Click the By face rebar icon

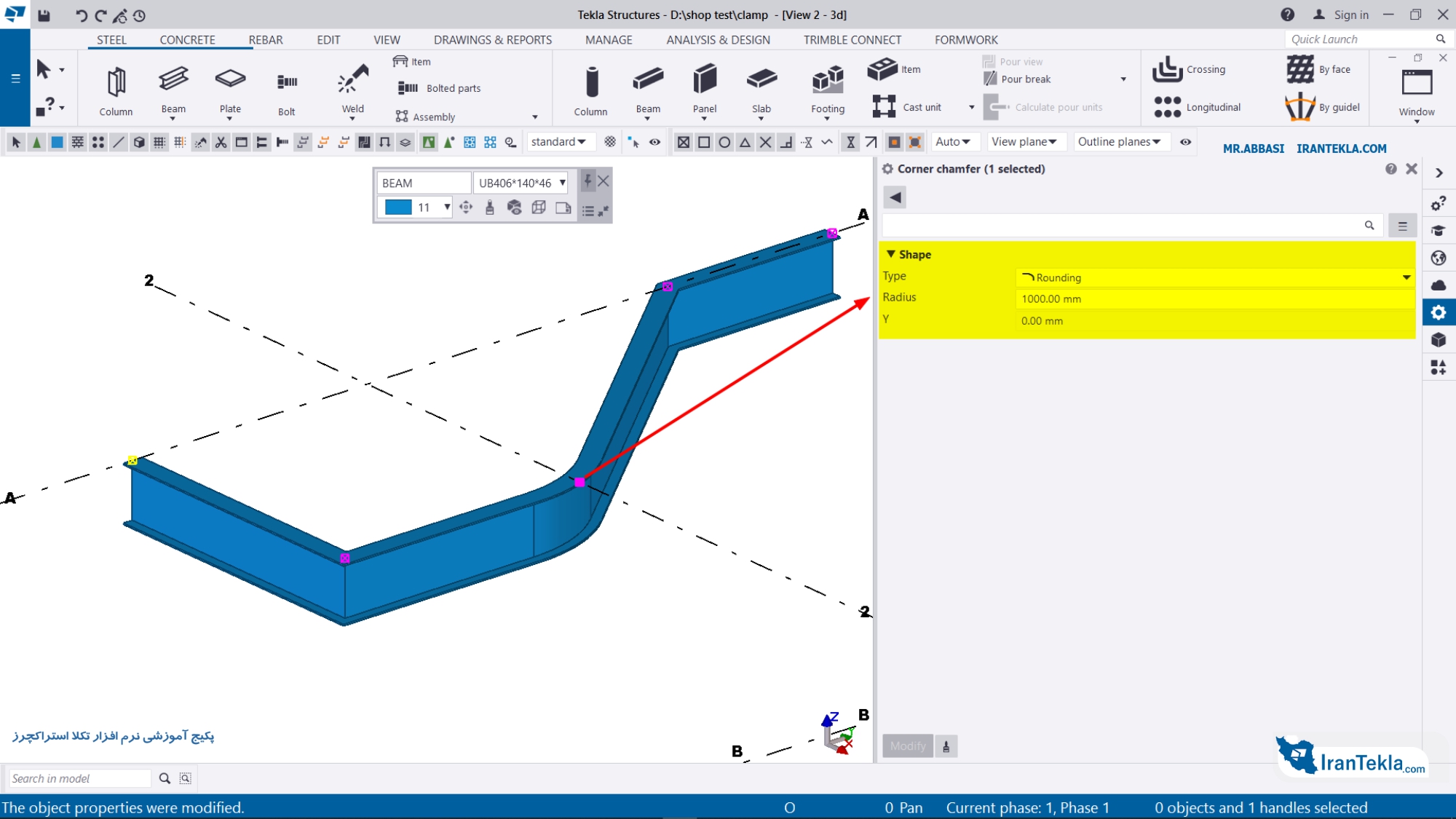click(1299, 69)
